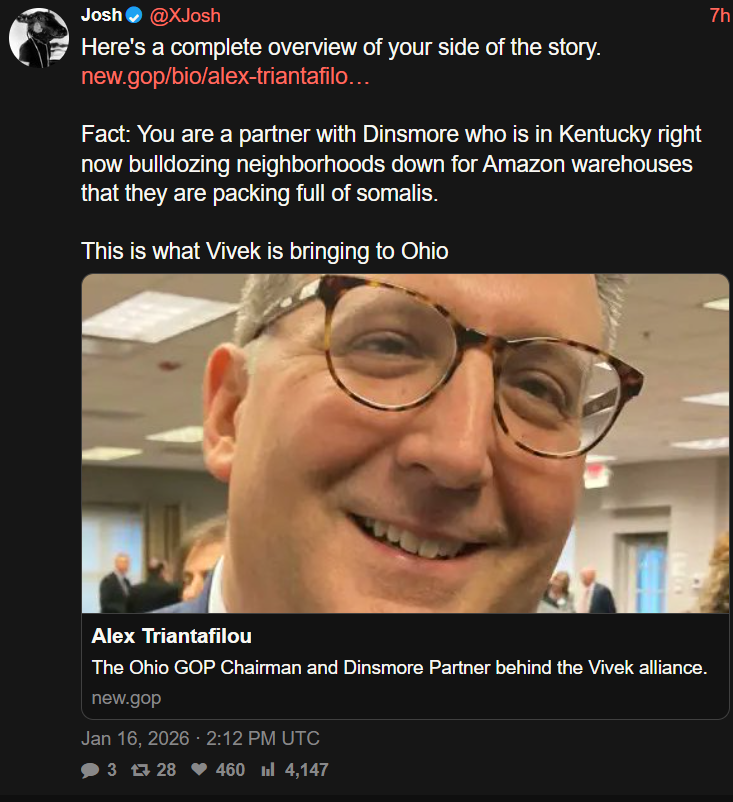Image resolution: width=733 pixels, height=802 pixels.
Task: Click the retweet arrows icon
Action: point(140,770)
